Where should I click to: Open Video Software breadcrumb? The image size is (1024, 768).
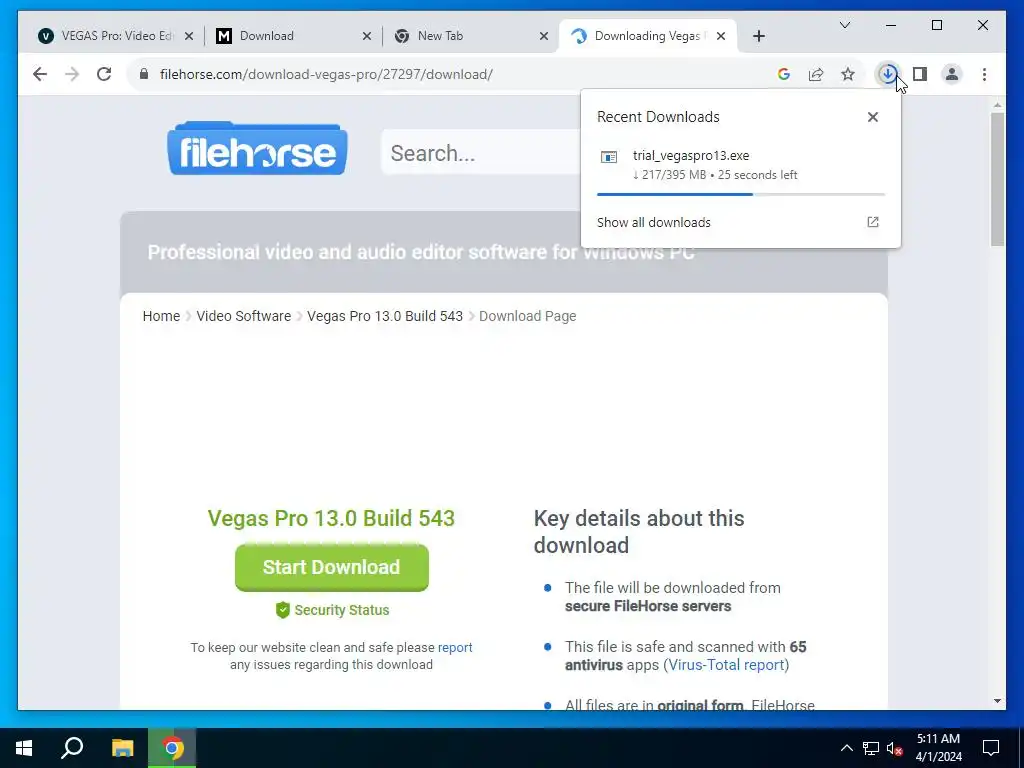pyautogui.click(x=244, y=316)
